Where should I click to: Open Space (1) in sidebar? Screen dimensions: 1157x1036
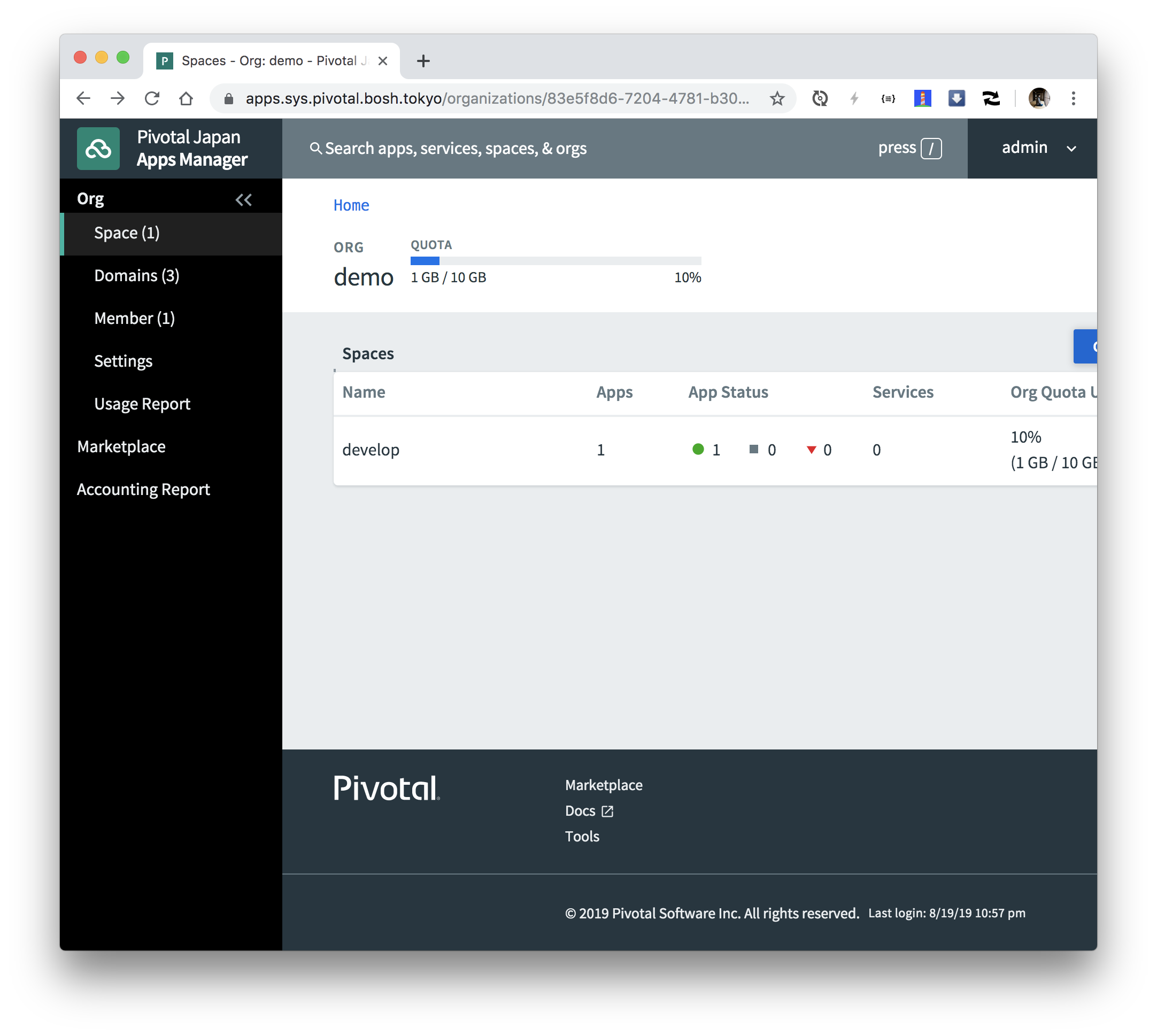pyautogui.click(x=172, y=234)
